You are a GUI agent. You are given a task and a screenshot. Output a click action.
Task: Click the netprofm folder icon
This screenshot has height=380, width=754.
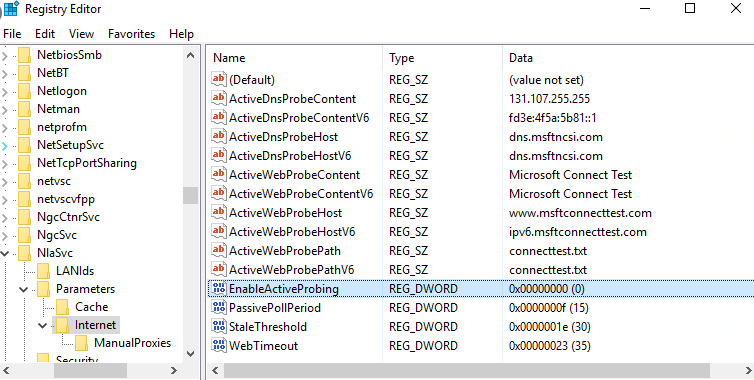coord(25,127)
